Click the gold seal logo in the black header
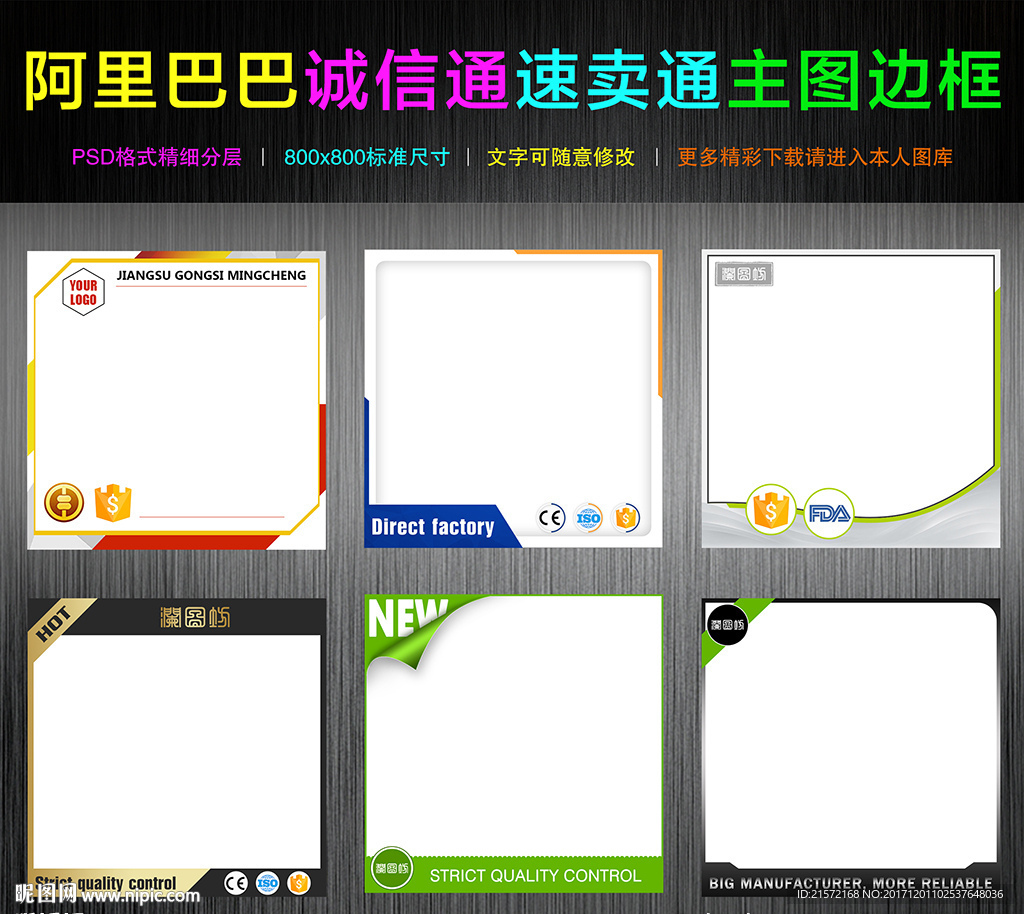The width and height of the screenshot is (1024, 914). (195, 616)
